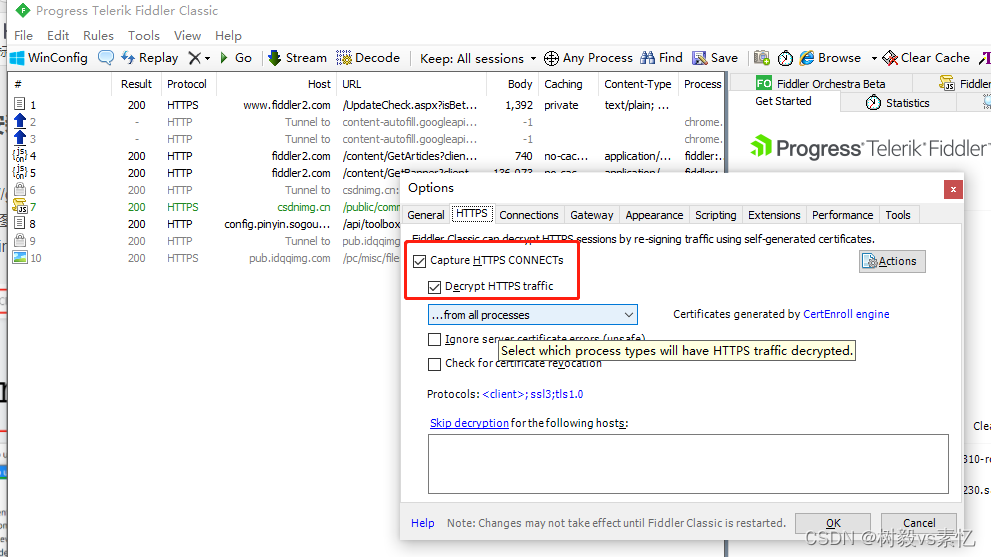Switch to Tools tab in Options

click(x=897, y=215)
